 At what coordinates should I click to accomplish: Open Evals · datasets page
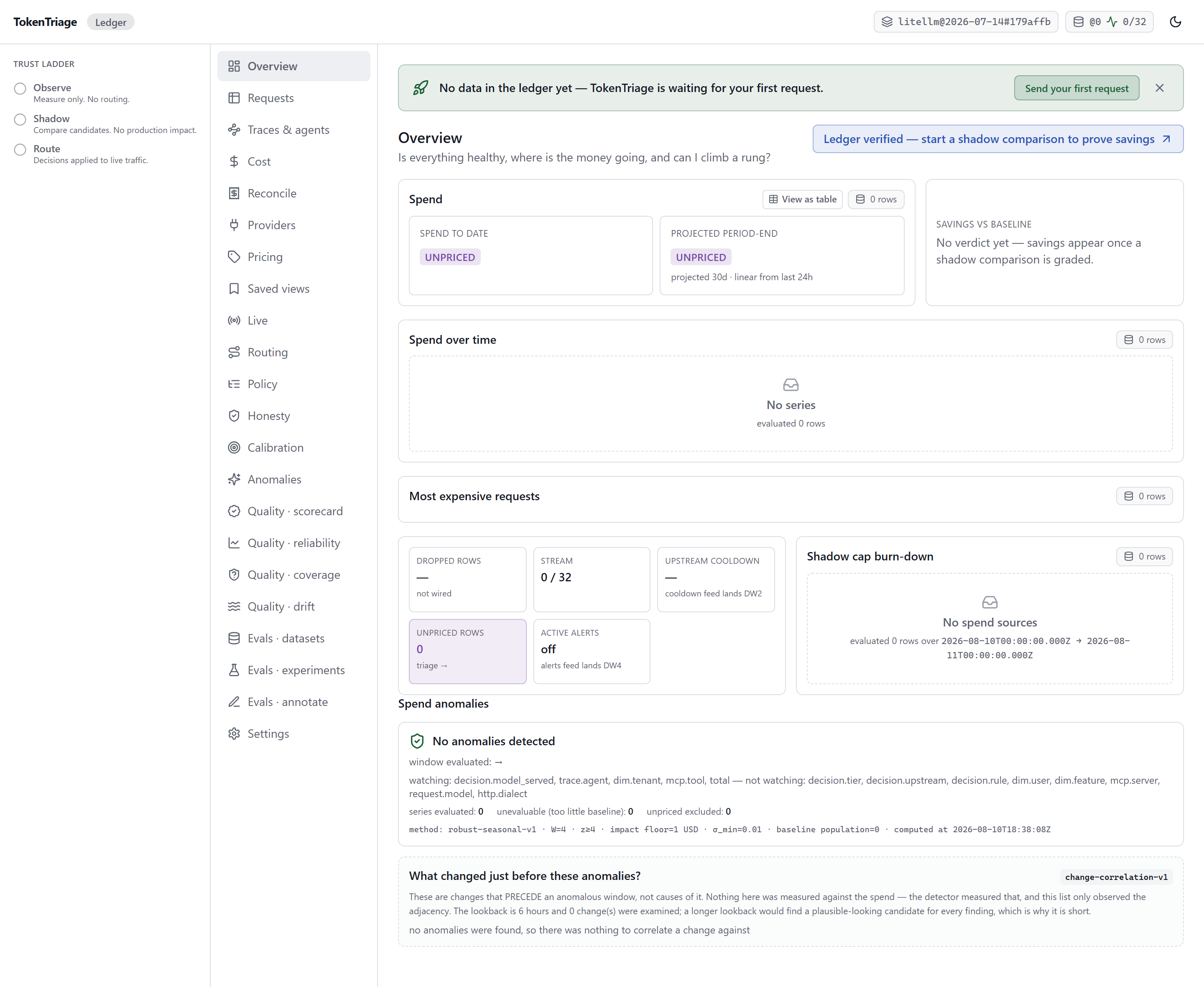coord(294,639)
